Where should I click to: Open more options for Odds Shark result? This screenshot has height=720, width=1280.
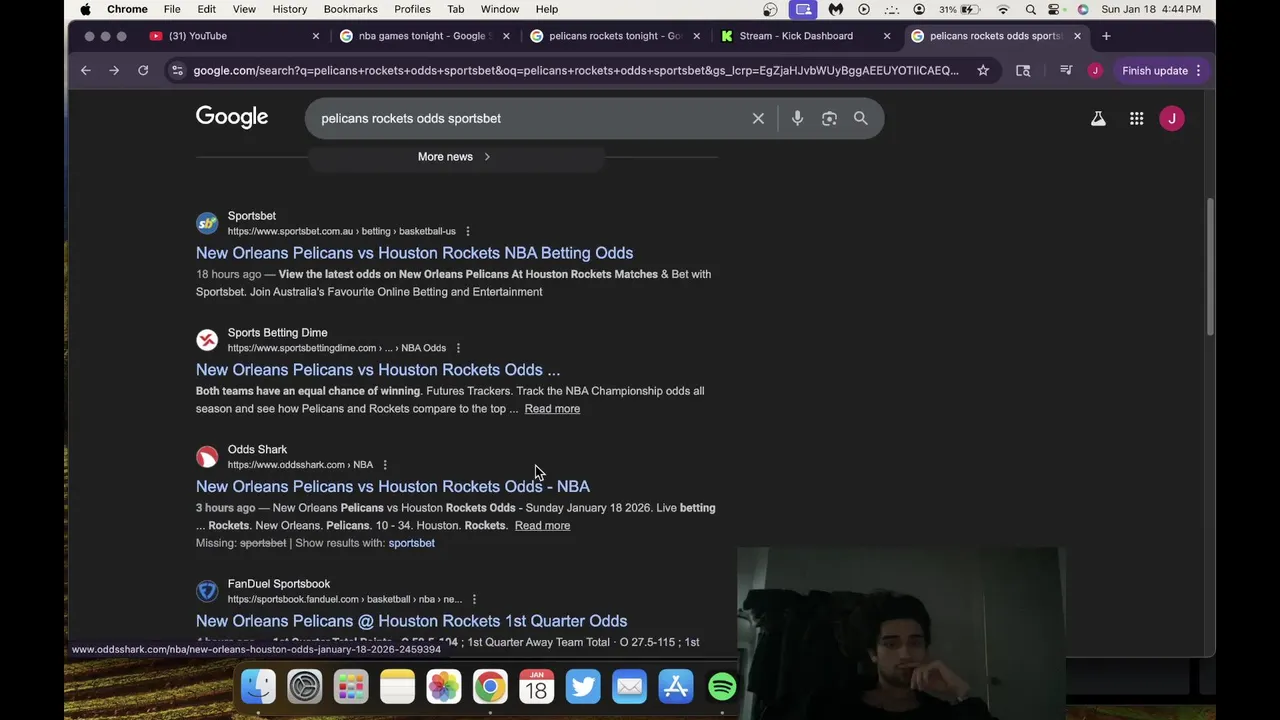tap(385, 465)
